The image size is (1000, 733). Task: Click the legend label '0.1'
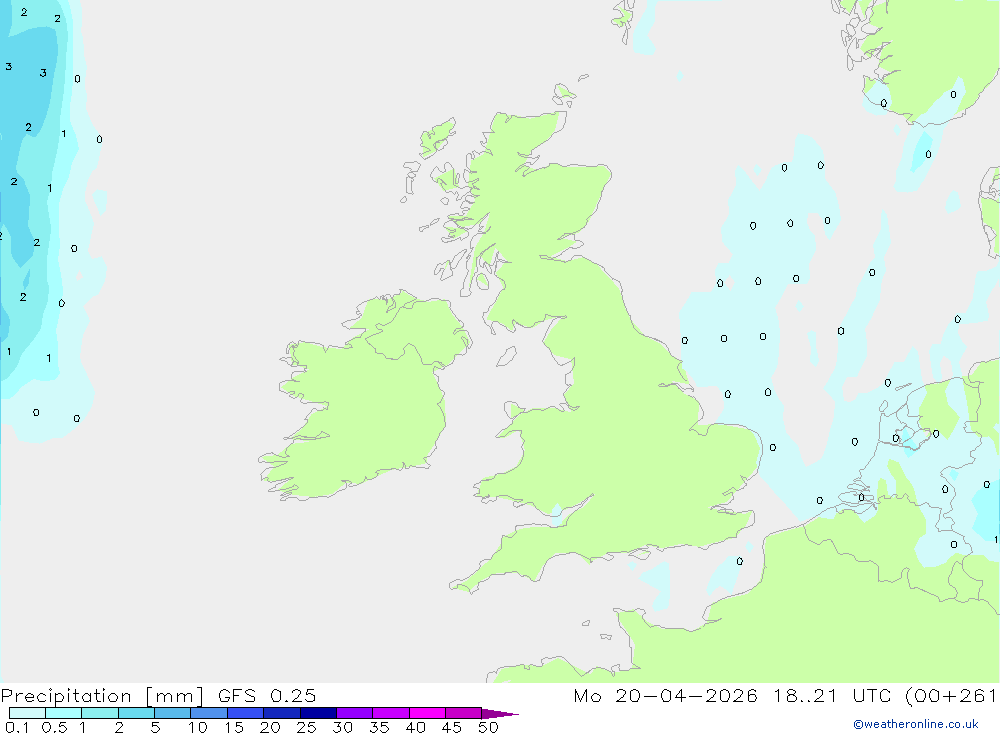tap(17, 727)
